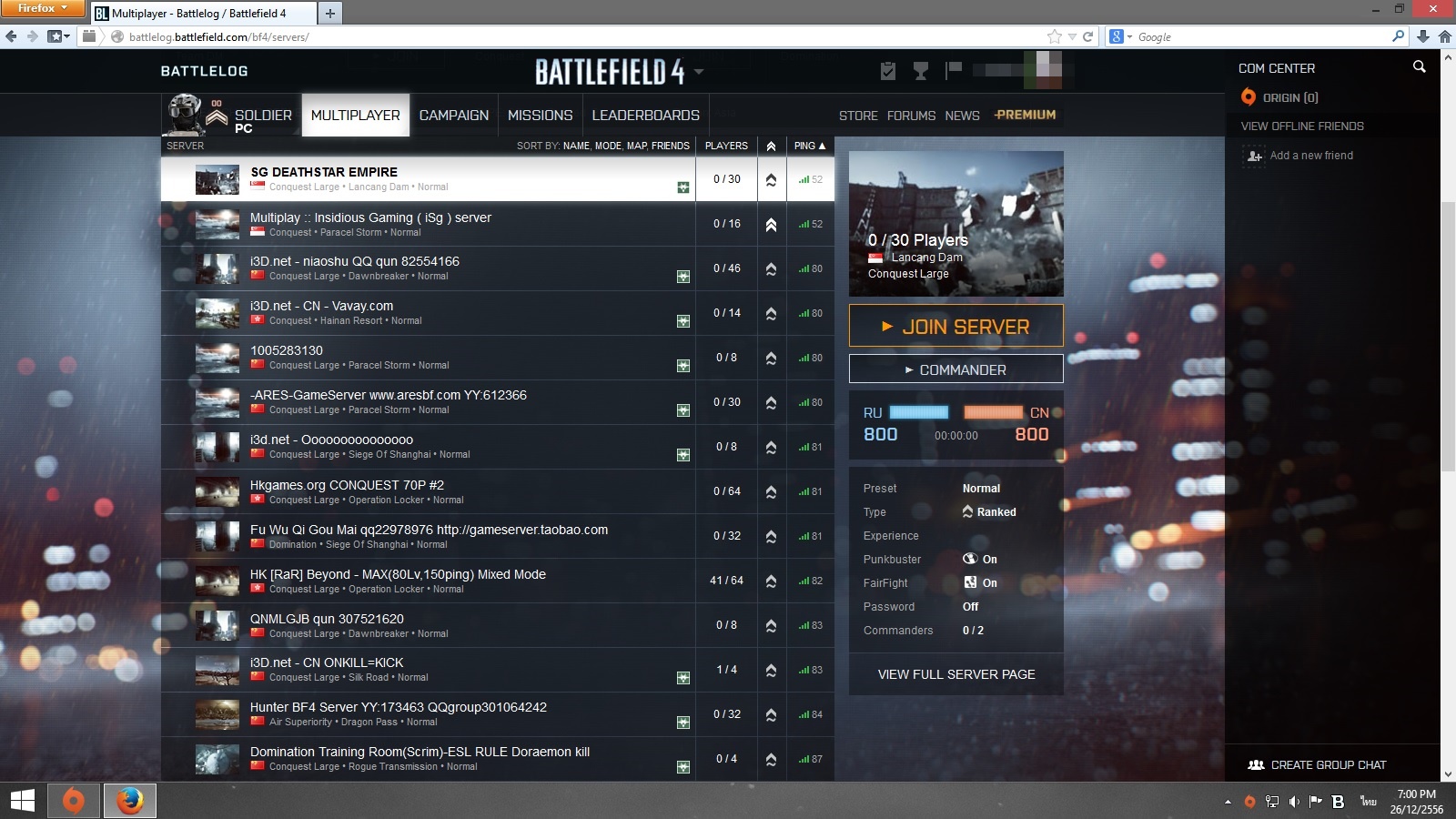The height and width of the screenshot is (819, 1456).
Task: Click the JOIN SERVER button
Action: 955,326
